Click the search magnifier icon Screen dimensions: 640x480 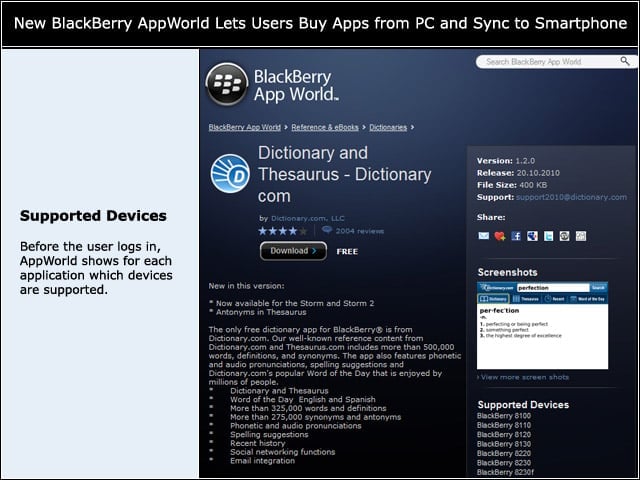(624, 61)
